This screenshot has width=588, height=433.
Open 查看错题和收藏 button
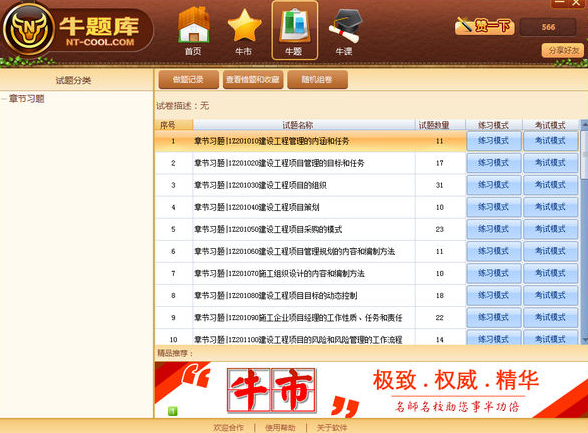coord(253,79)
